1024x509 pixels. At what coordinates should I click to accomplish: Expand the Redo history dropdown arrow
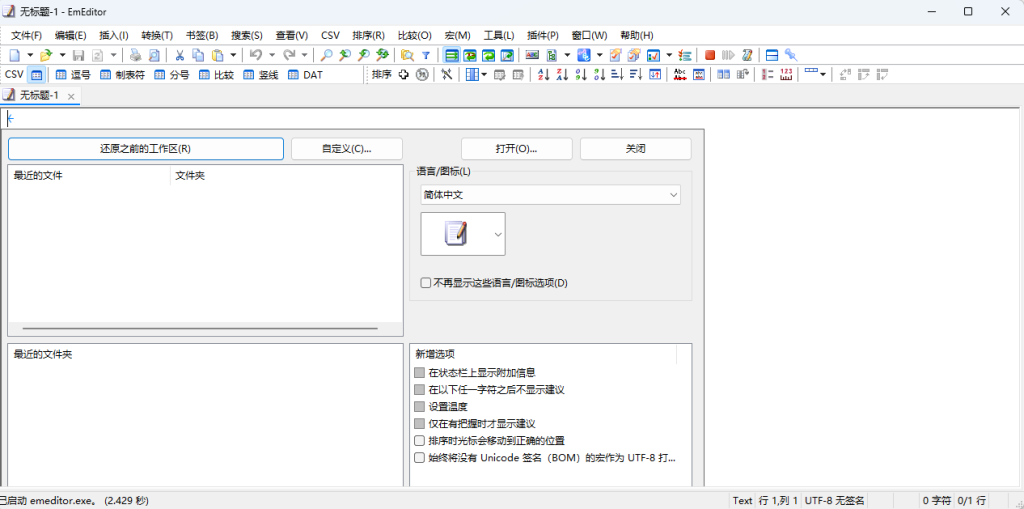[304, 55]
